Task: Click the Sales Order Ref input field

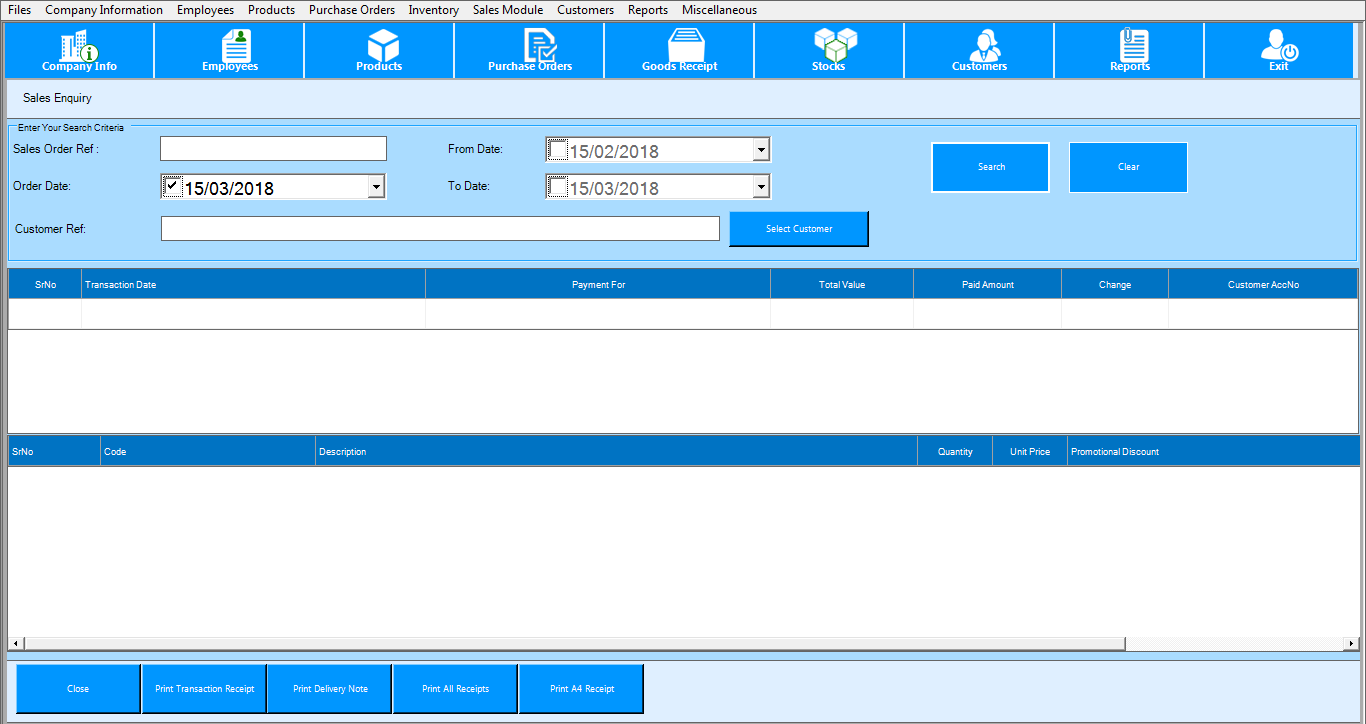Action: (x=273, y=149)
